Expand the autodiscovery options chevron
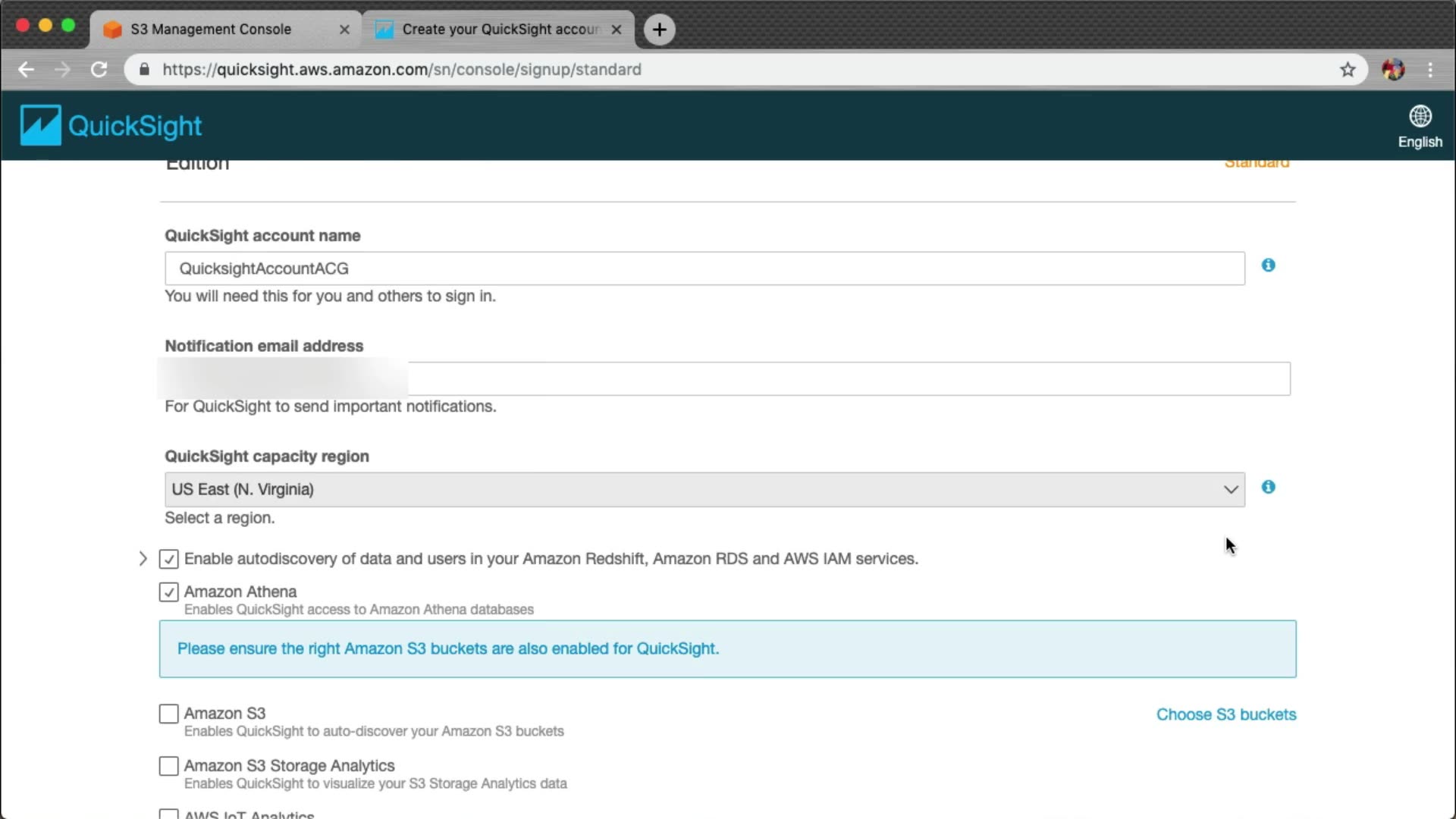 [x=143, y=560]
